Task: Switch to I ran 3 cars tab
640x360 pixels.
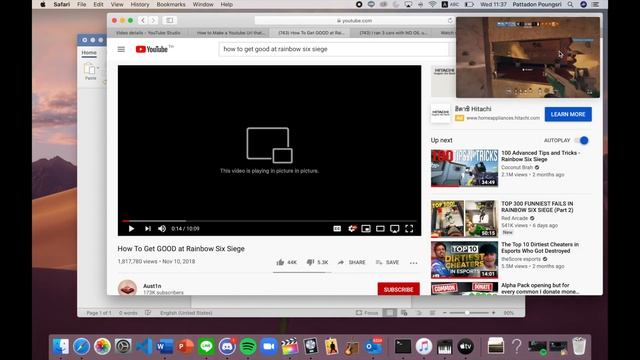Action: tap(393, 33)
